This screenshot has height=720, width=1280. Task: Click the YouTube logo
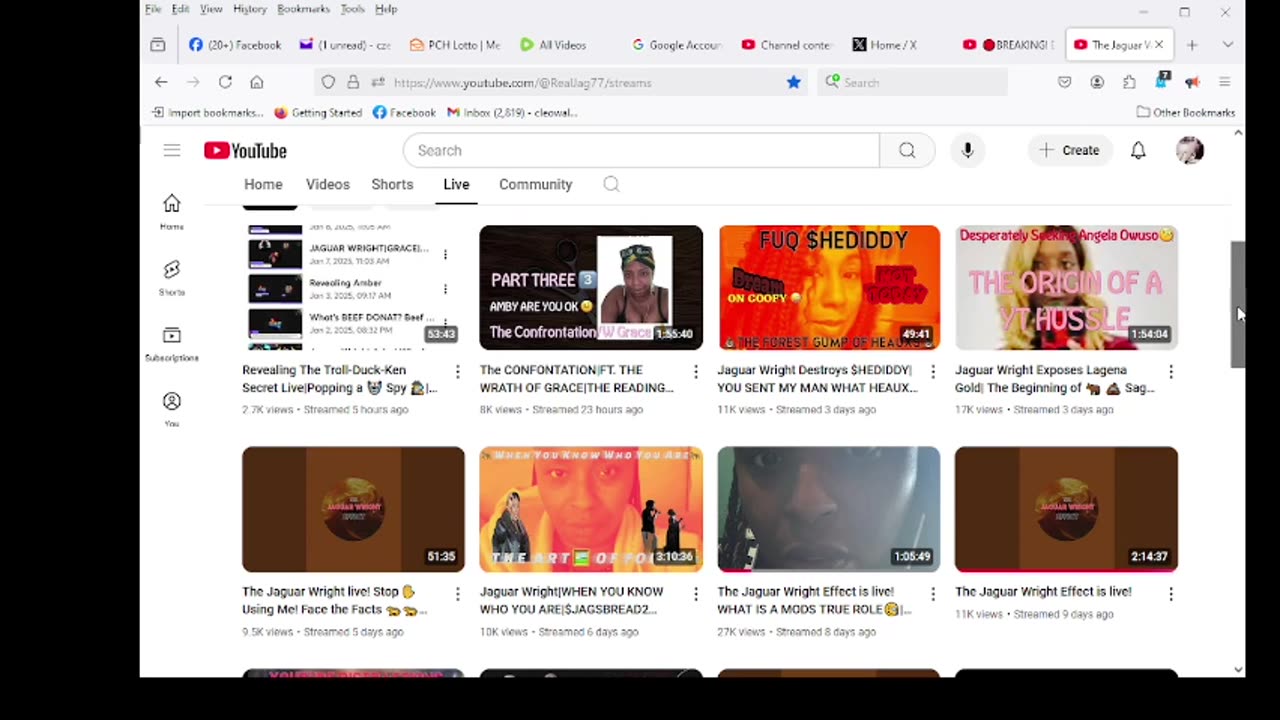click(245, 150)
